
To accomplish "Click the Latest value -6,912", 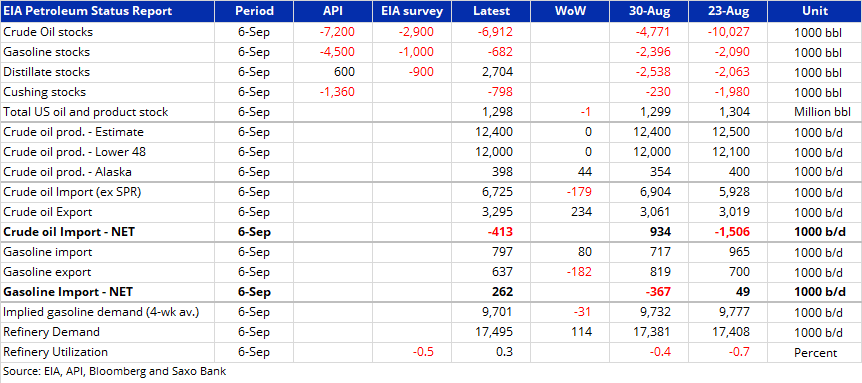I will 495,32.
